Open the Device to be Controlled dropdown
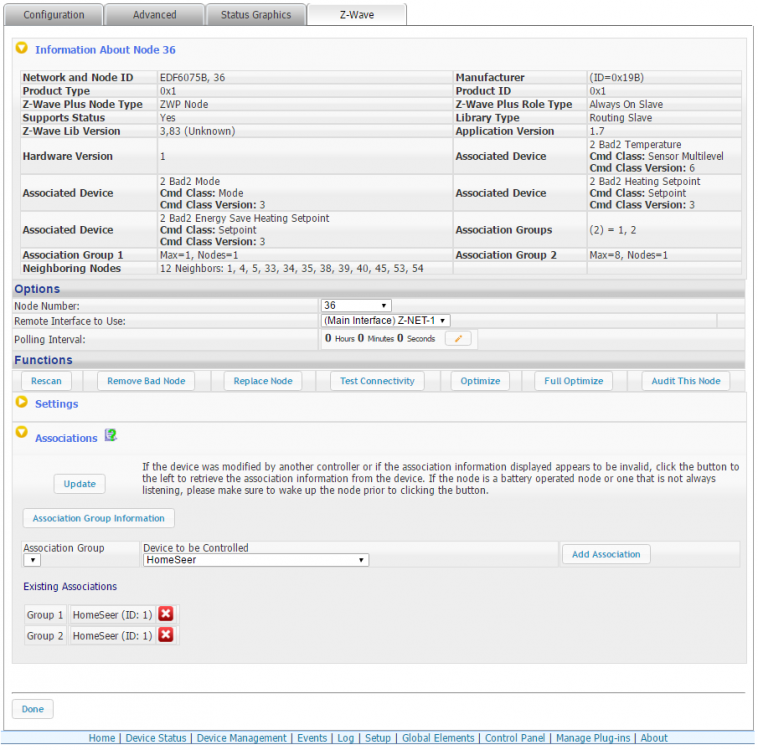Viewport: 758px width, 750px height. pyautogui.click(x=255, y=560)
